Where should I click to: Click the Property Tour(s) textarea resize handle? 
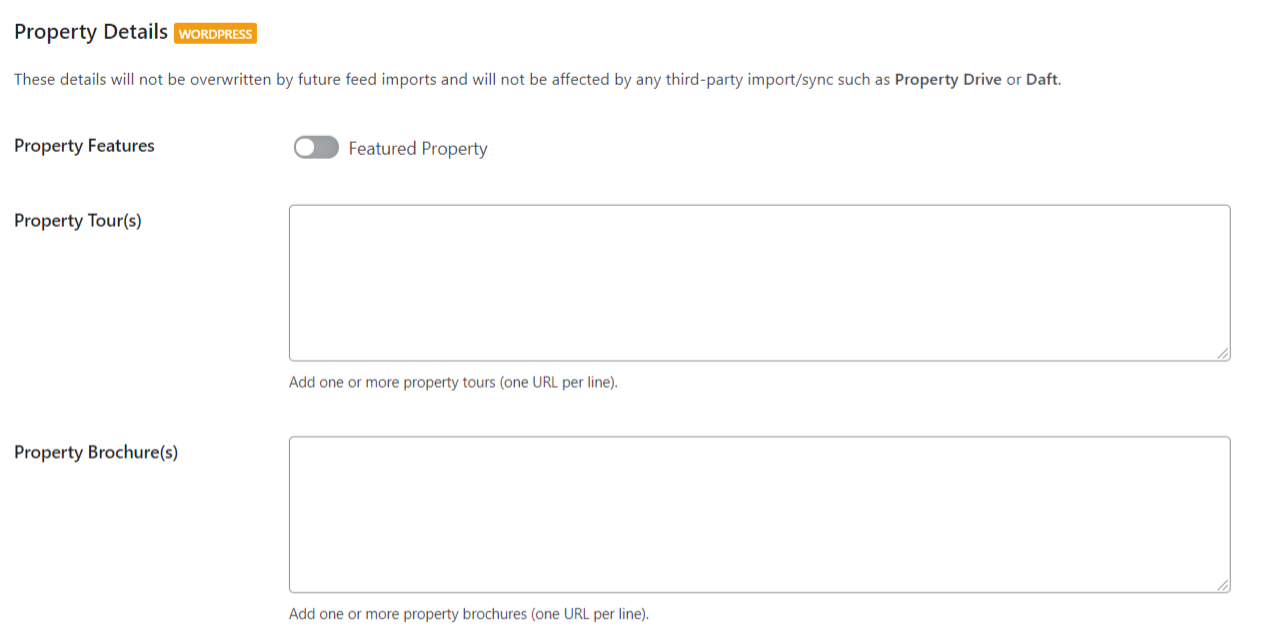1224,354
